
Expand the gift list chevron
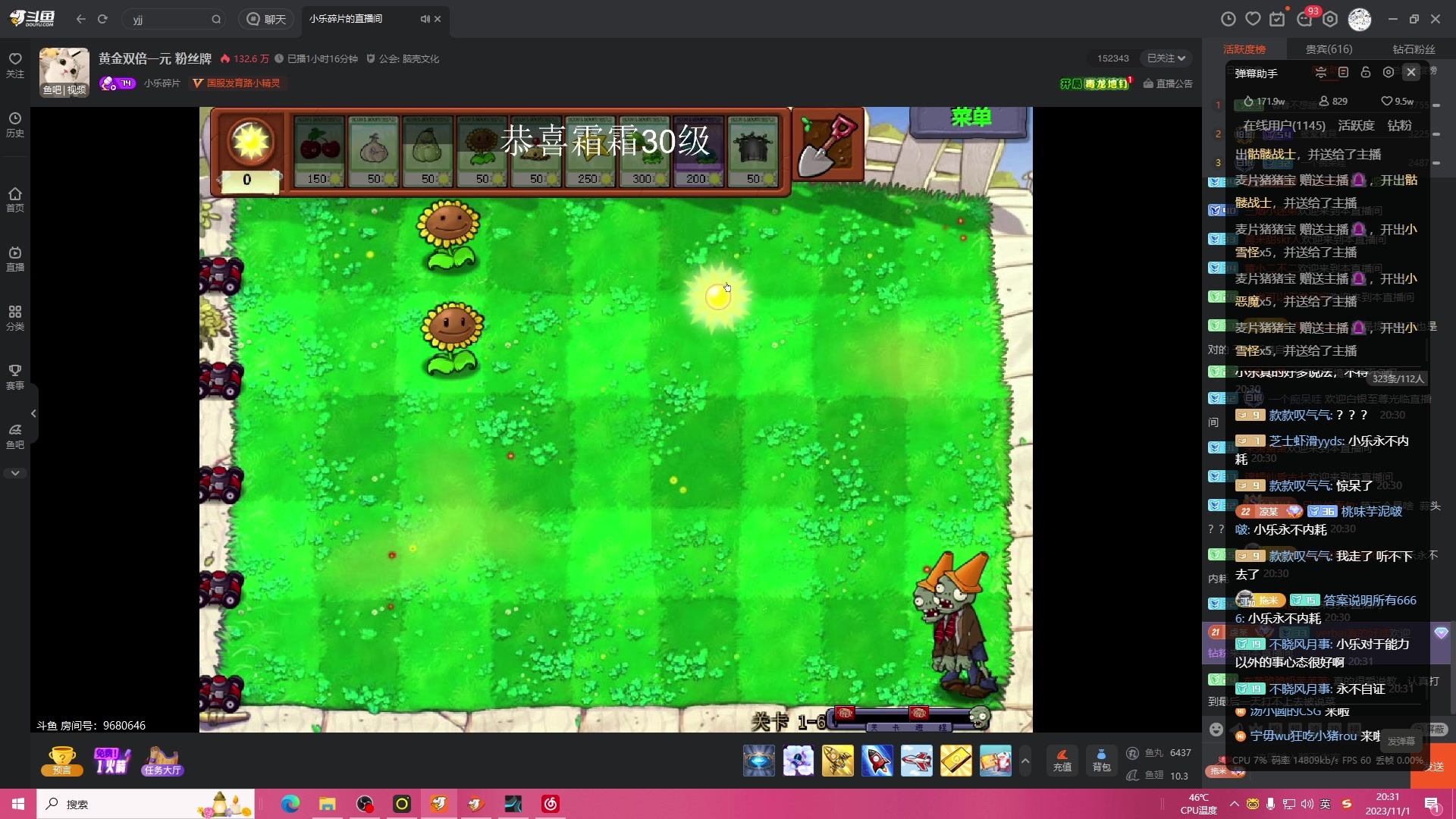pyautogui.click(x=1025, y=761)
